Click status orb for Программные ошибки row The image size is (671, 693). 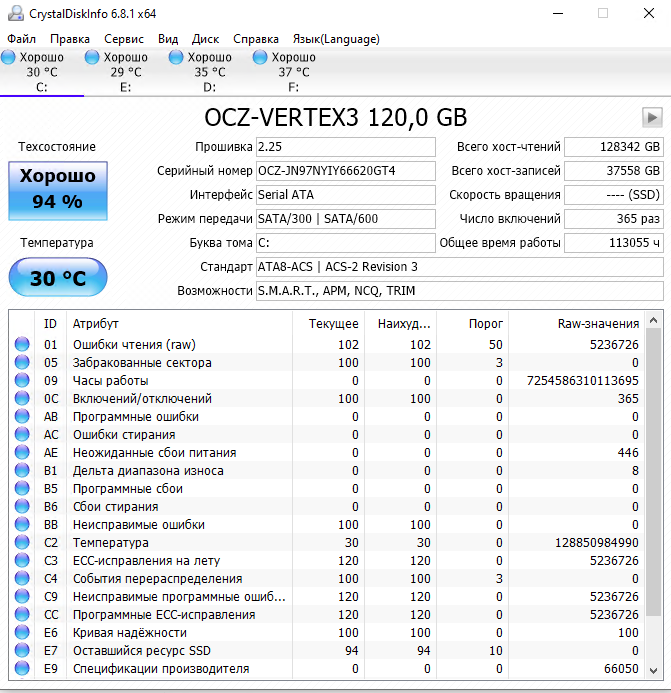click(x=22, y=416)
